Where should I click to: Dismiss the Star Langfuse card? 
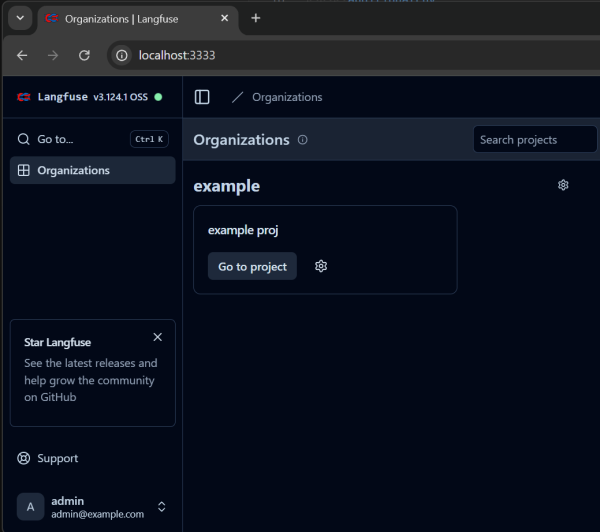[x=157, y=338]
